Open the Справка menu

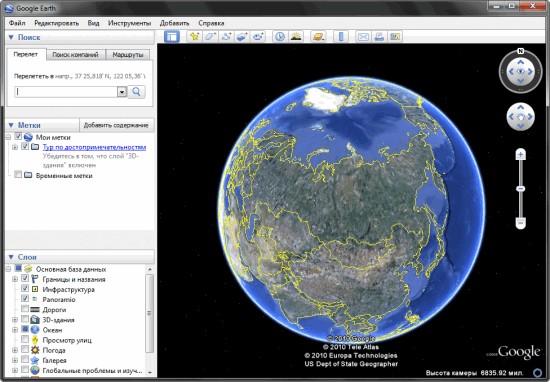pos(211,23)
